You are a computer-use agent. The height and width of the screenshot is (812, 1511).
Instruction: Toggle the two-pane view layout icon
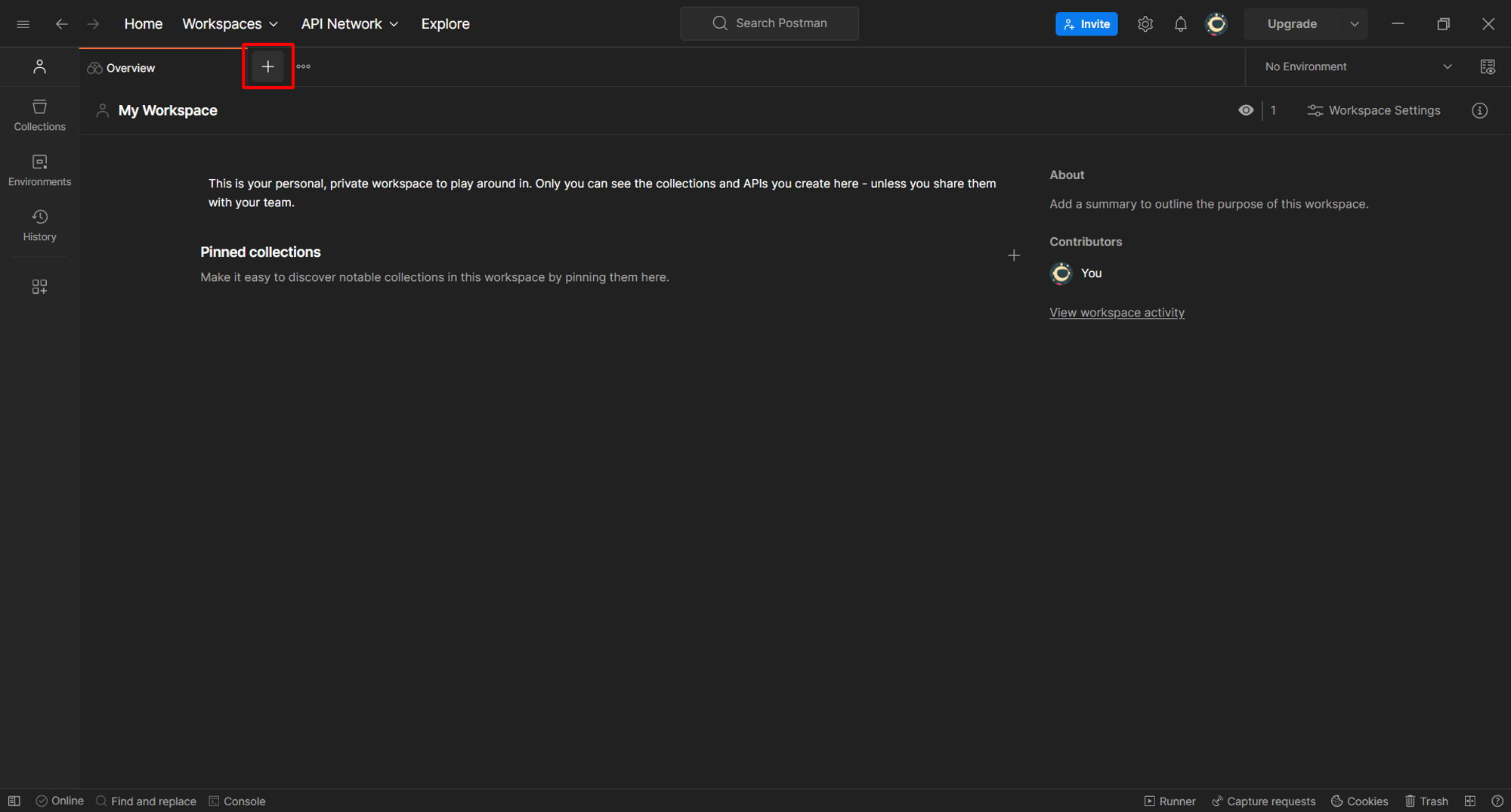1469,801
